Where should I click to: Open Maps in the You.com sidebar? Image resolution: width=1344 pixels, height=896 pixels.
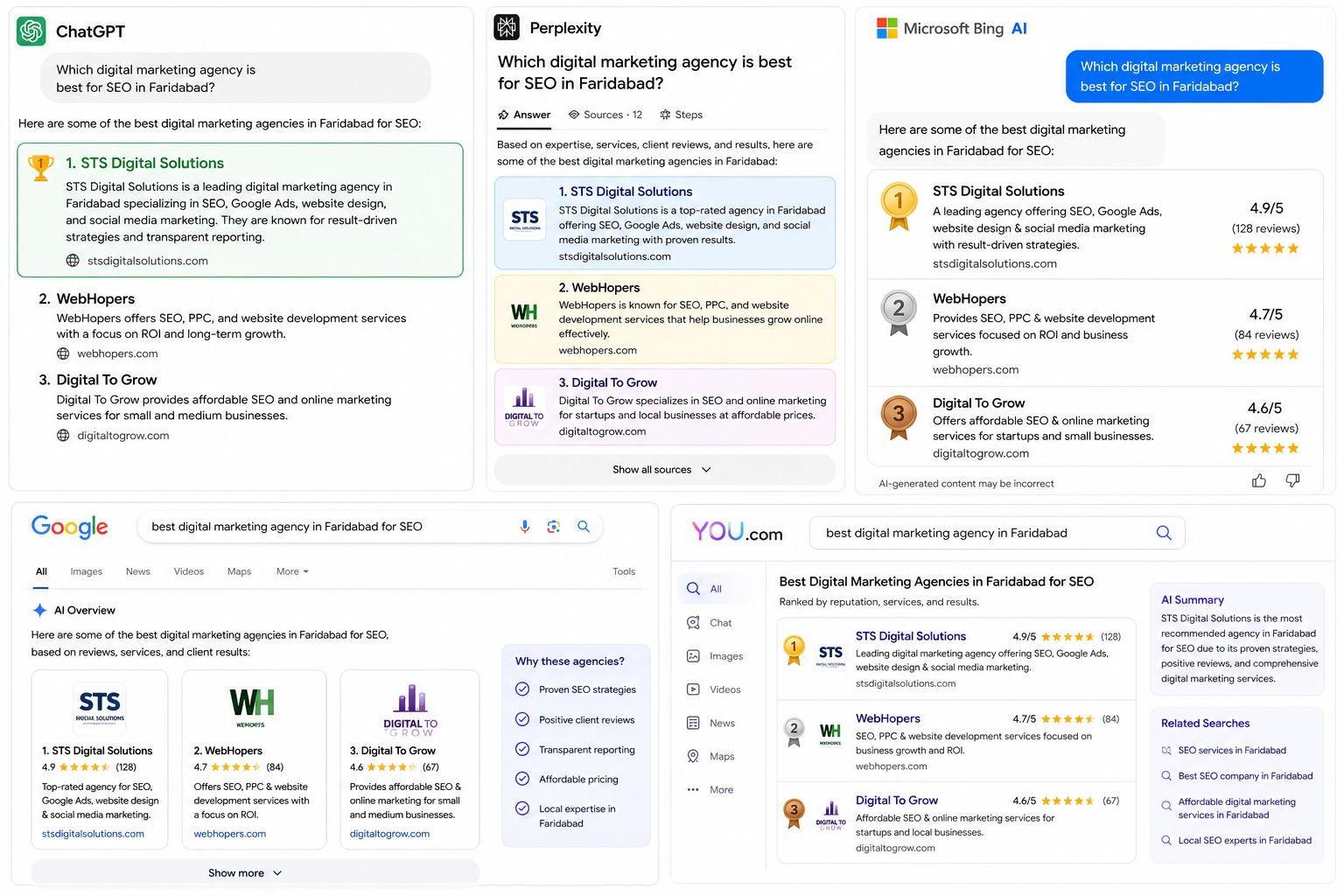point(710,756)
